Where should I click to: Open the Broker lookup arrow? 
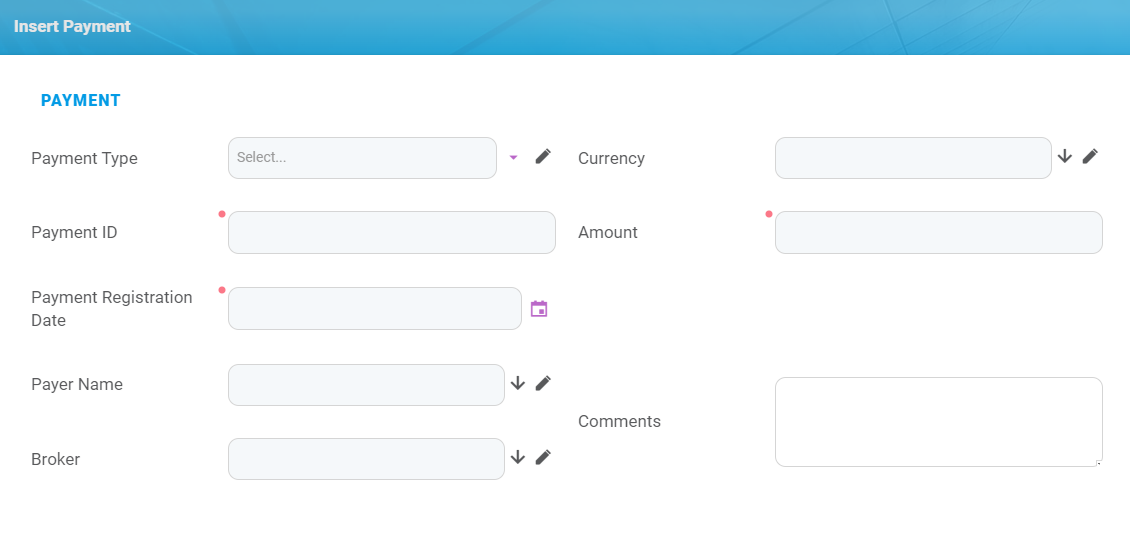518,457
